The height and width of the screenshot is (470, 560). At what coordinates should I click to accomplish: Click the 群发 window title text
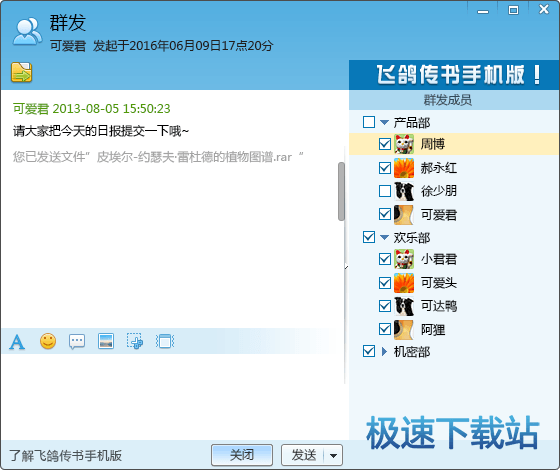(x=68, y=22)
